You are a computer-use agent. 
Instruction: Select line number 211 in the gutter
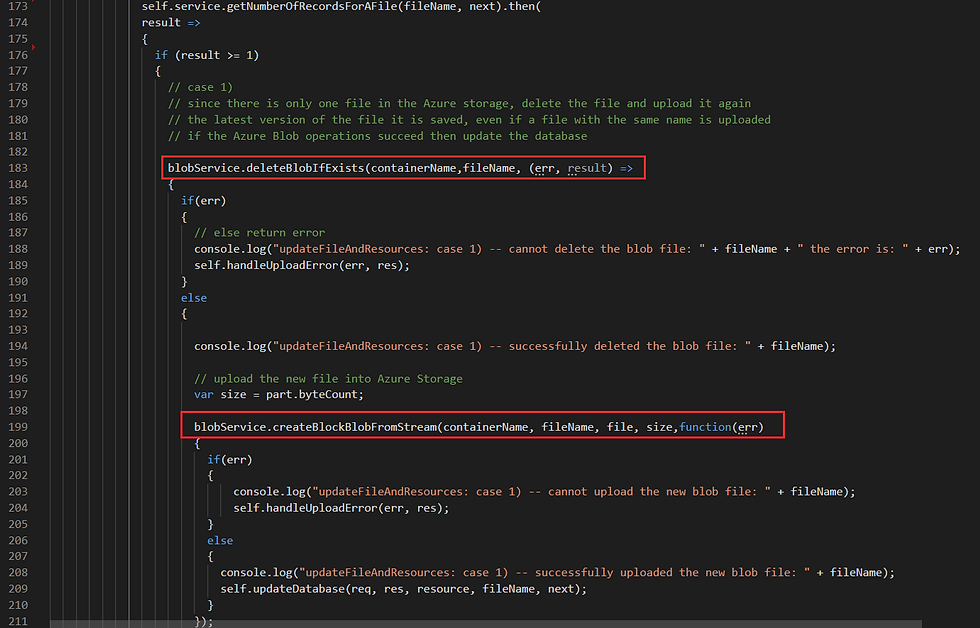click(x=18, y=621)
